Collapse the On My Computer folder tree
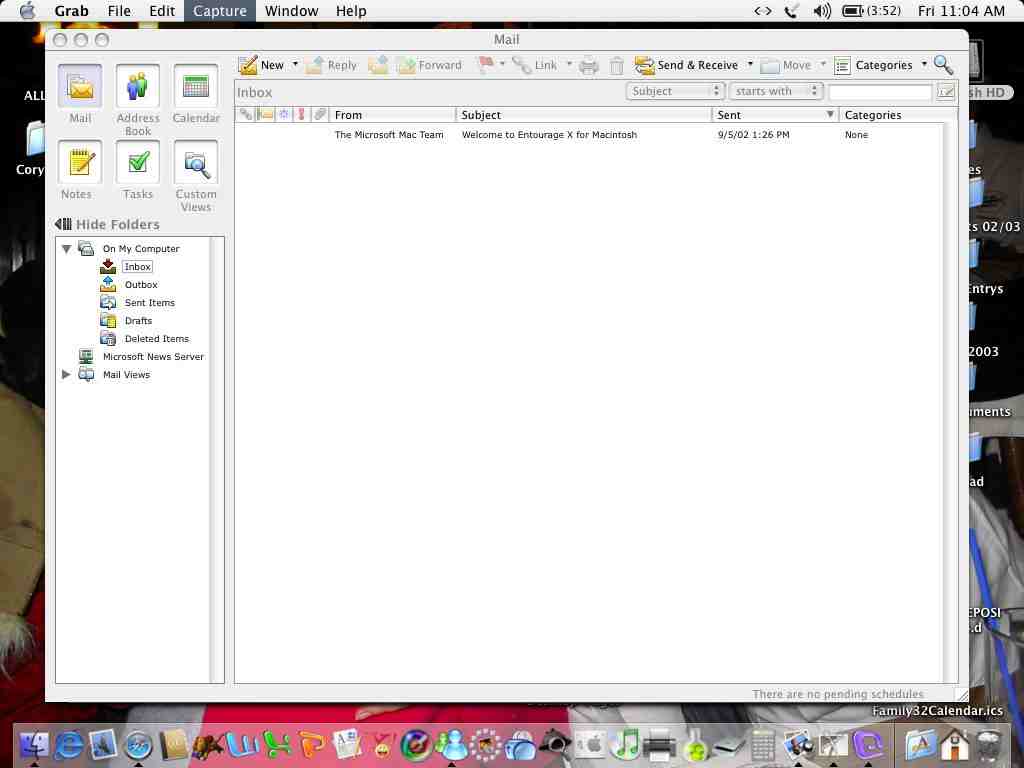The image size is (1024, 768). [x=66, y=249]
